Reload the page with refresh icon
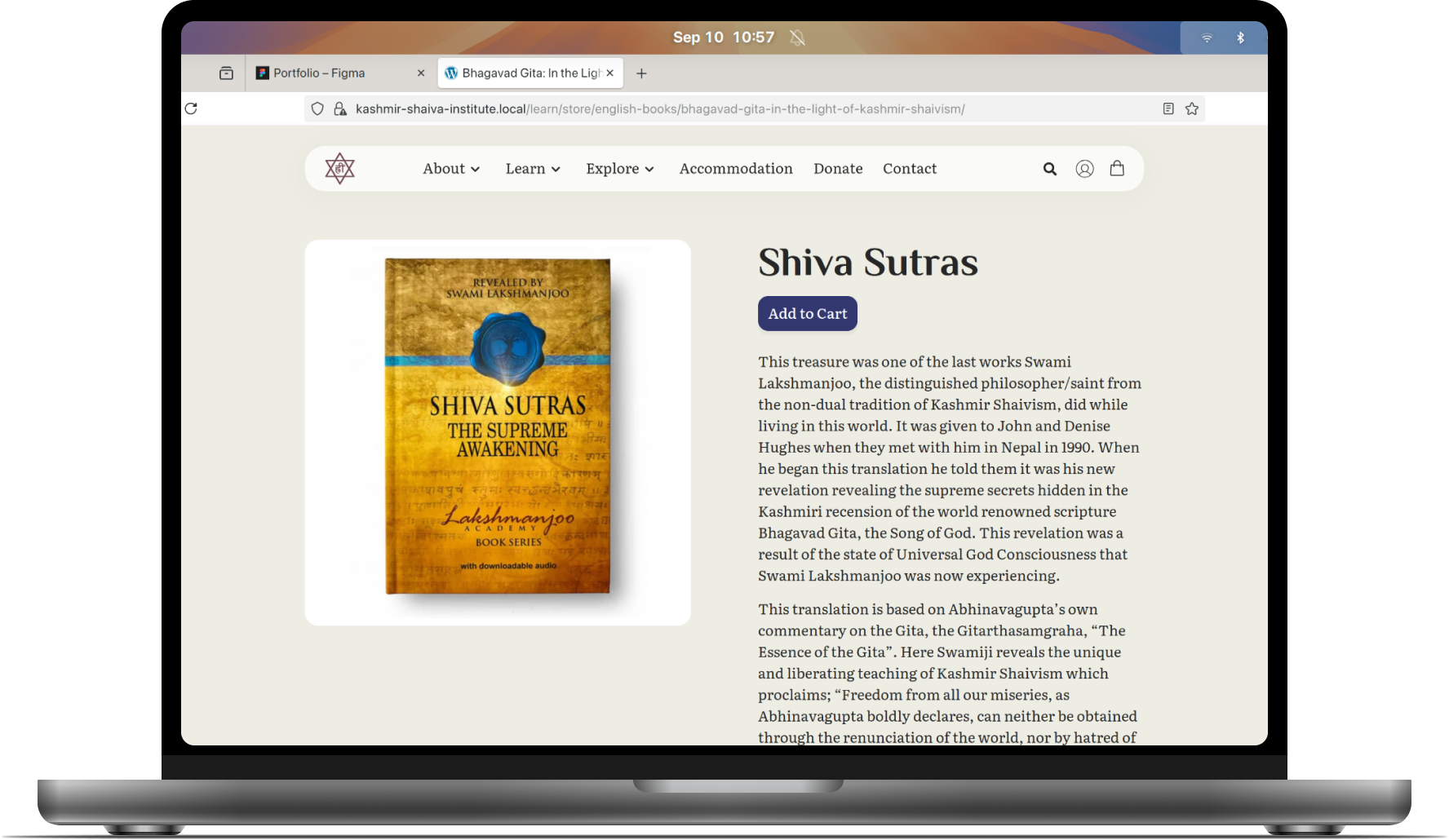This screenshot has width=1449, height=840. pos(191,108)
